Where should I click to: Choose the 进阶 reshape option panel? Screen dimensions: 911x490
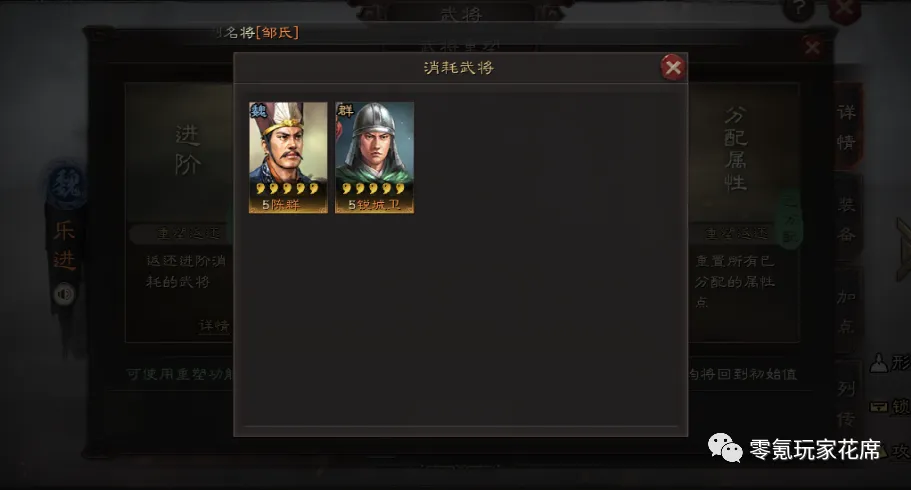click(180, 212)
